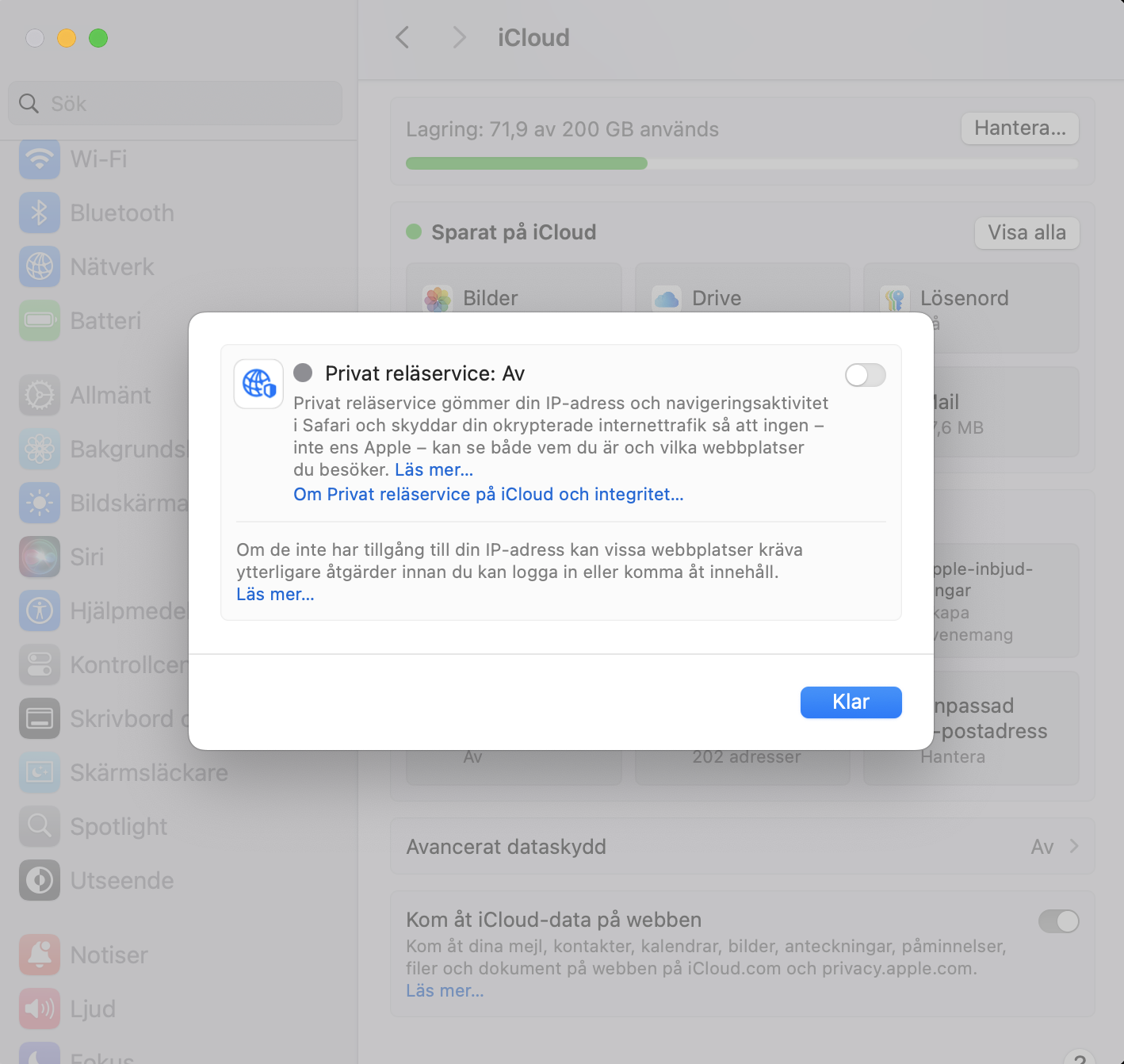Go back with the left chevron
1124x1064 pixels.
click(x=403, y=37)
